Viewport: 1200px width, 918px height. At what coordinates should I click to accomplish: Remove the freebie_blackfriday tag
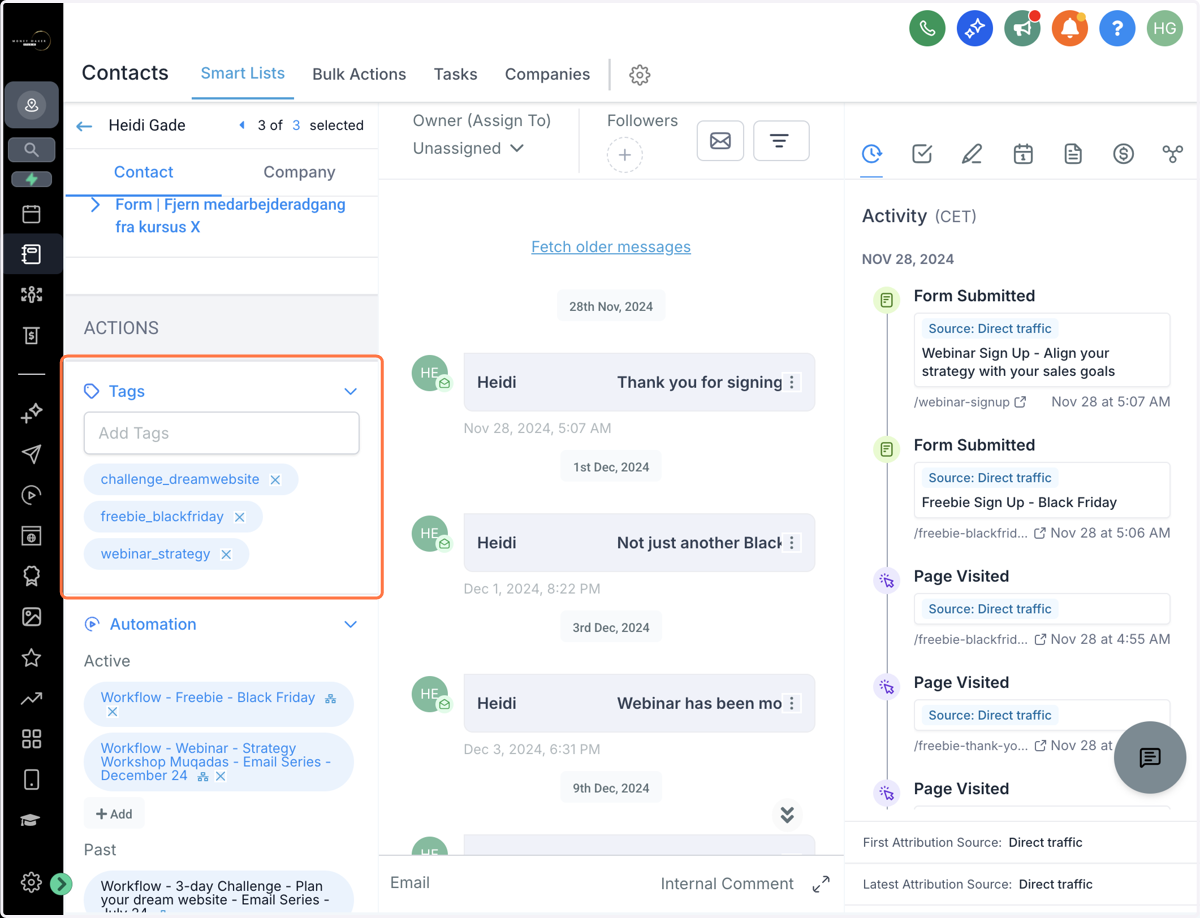[x=239, y=517]
